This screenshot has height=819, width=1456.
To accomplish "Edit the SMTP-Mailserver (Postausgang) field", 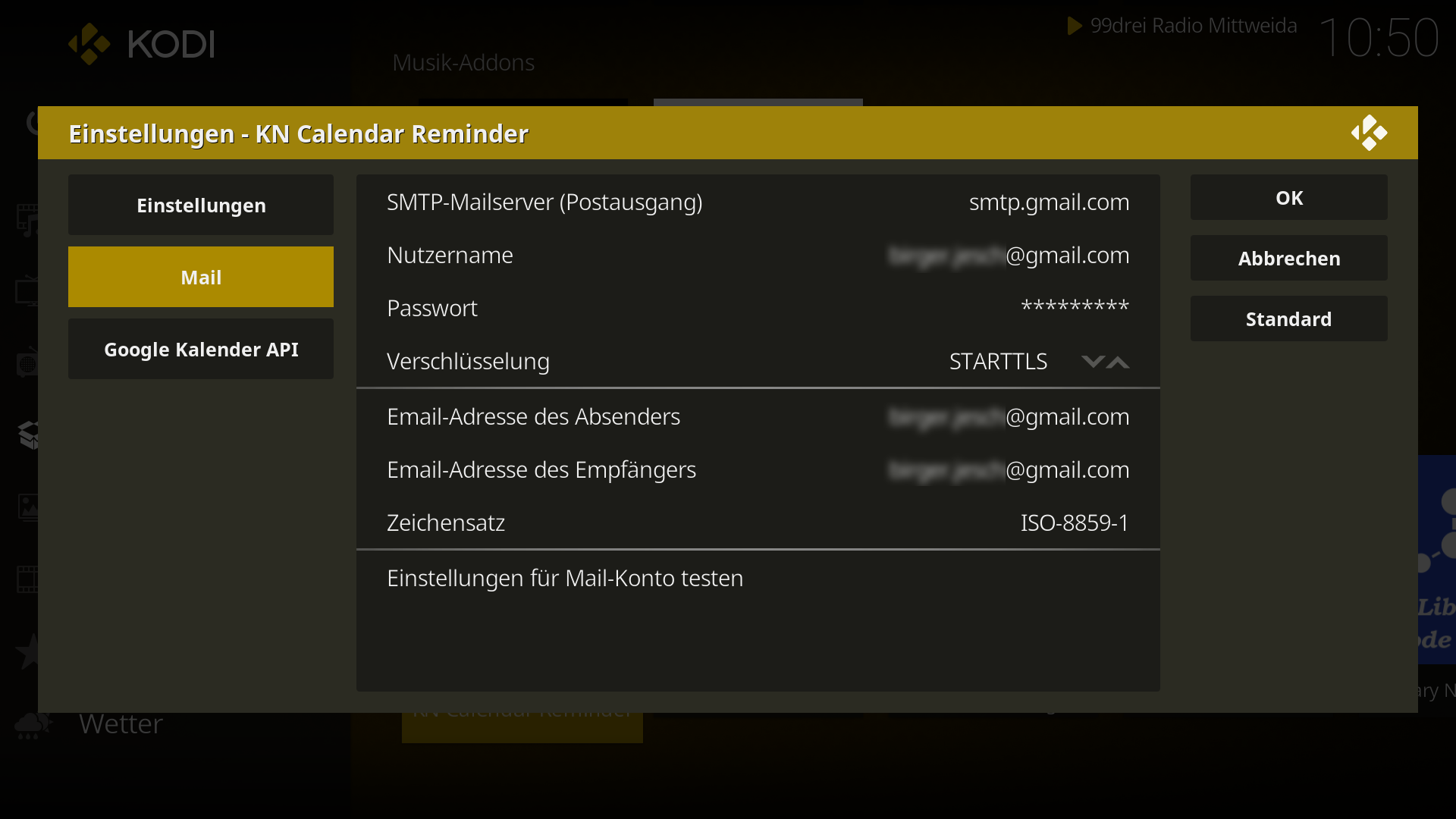I will point(758,202).
